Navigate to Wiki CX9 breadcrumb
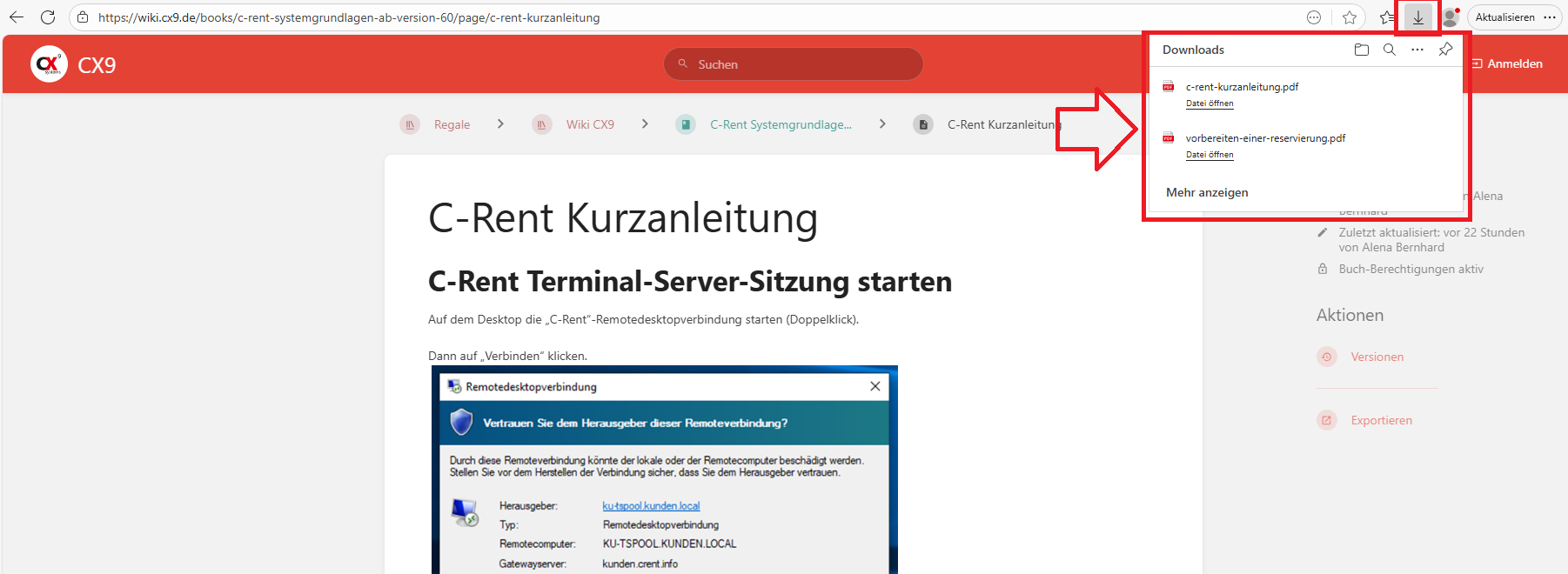This screenshot has width=1568, height=574. coord(589,124)
